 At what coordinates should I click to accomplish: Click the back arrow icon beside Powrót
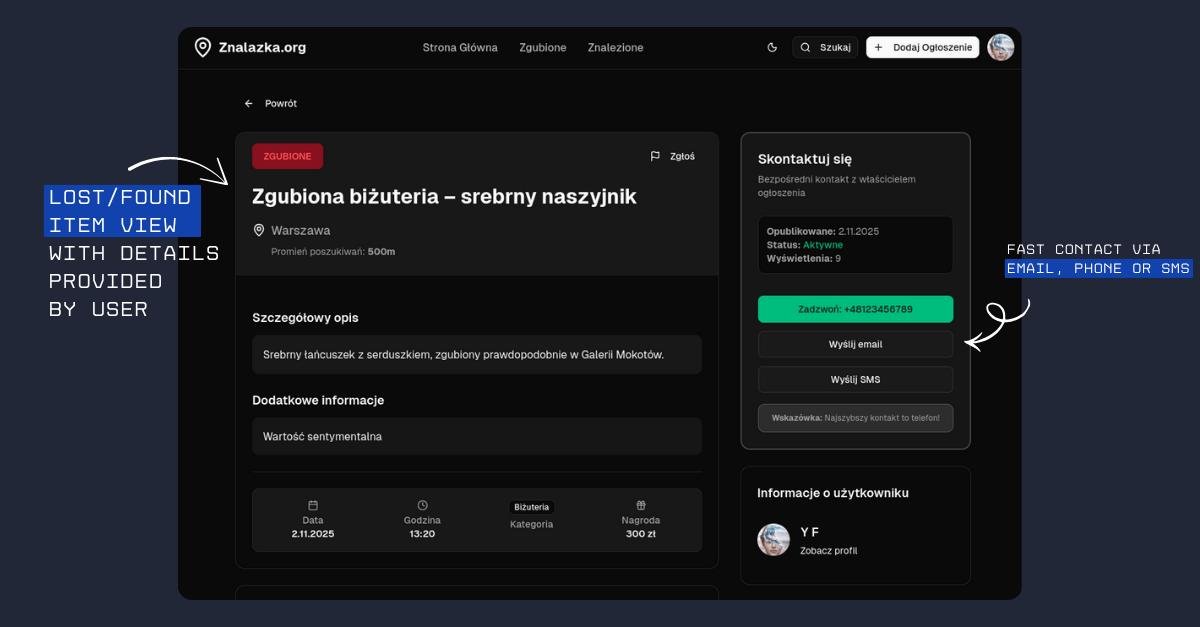[249, 103]
